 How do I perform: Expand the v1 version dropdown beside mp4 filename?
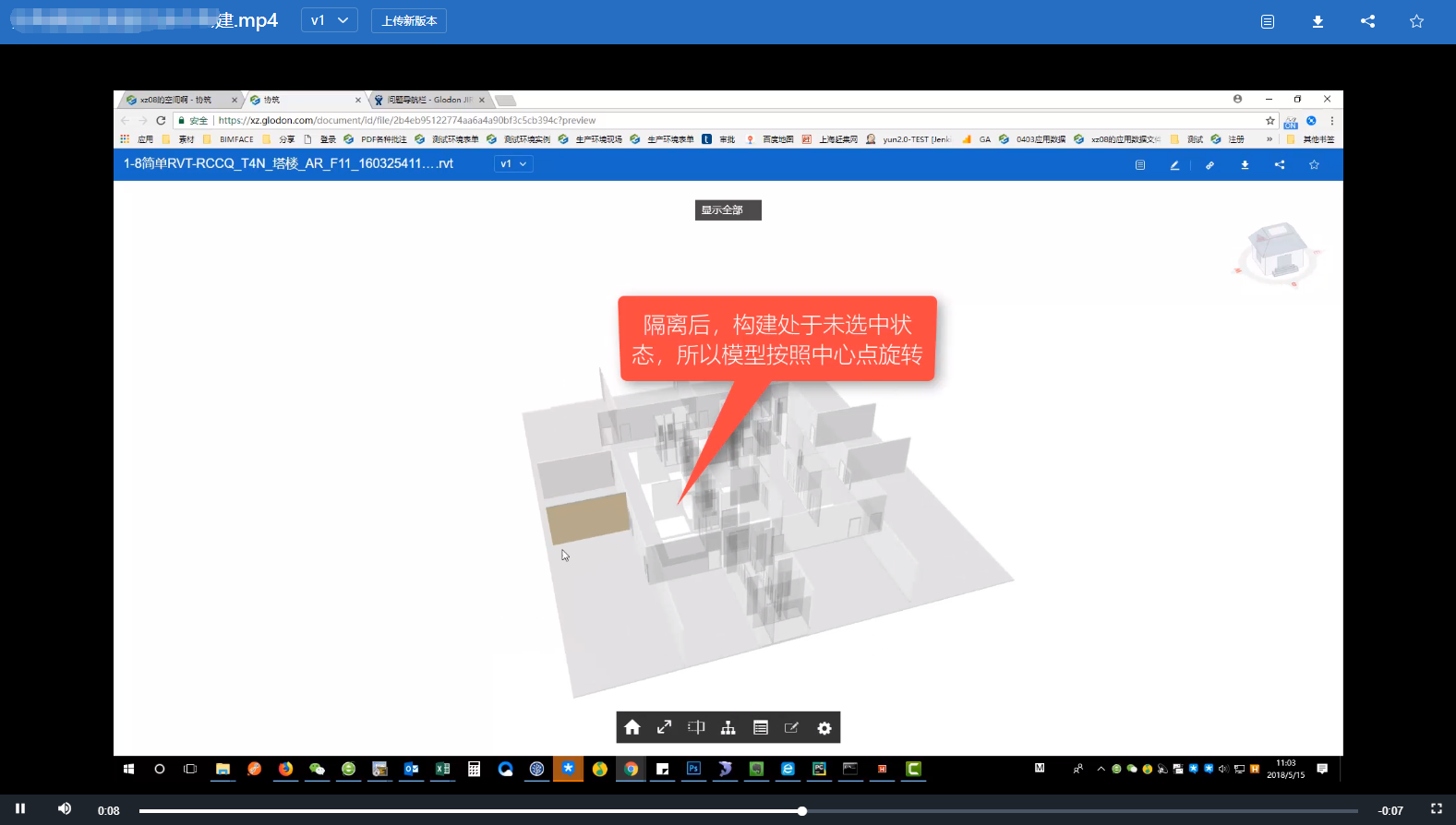coord(330,20)
